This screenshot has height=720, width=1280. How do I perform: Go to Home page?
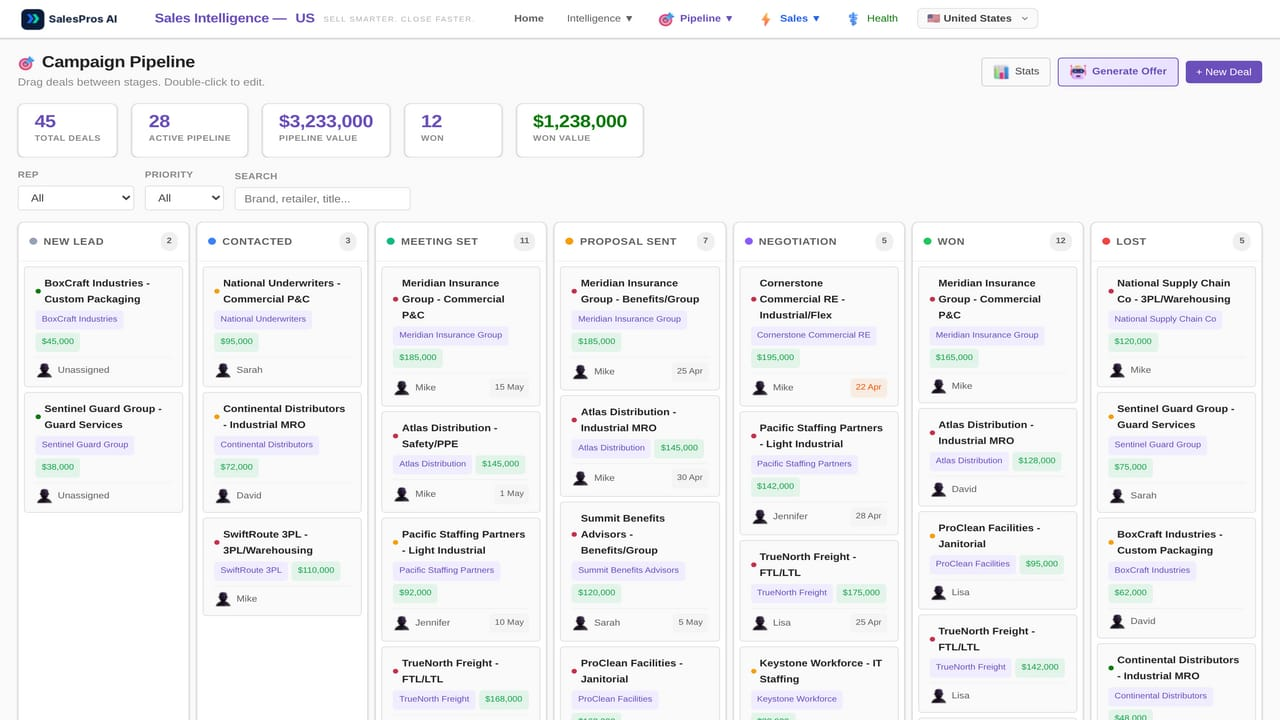529,18
